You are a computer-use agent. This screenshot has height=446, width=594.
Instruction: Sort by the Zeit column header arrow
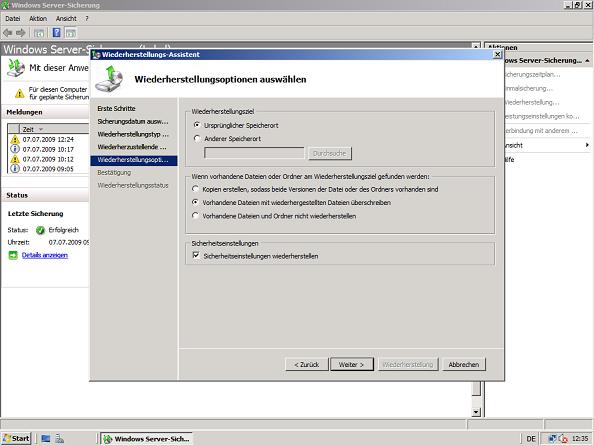[x=41, y=129]
